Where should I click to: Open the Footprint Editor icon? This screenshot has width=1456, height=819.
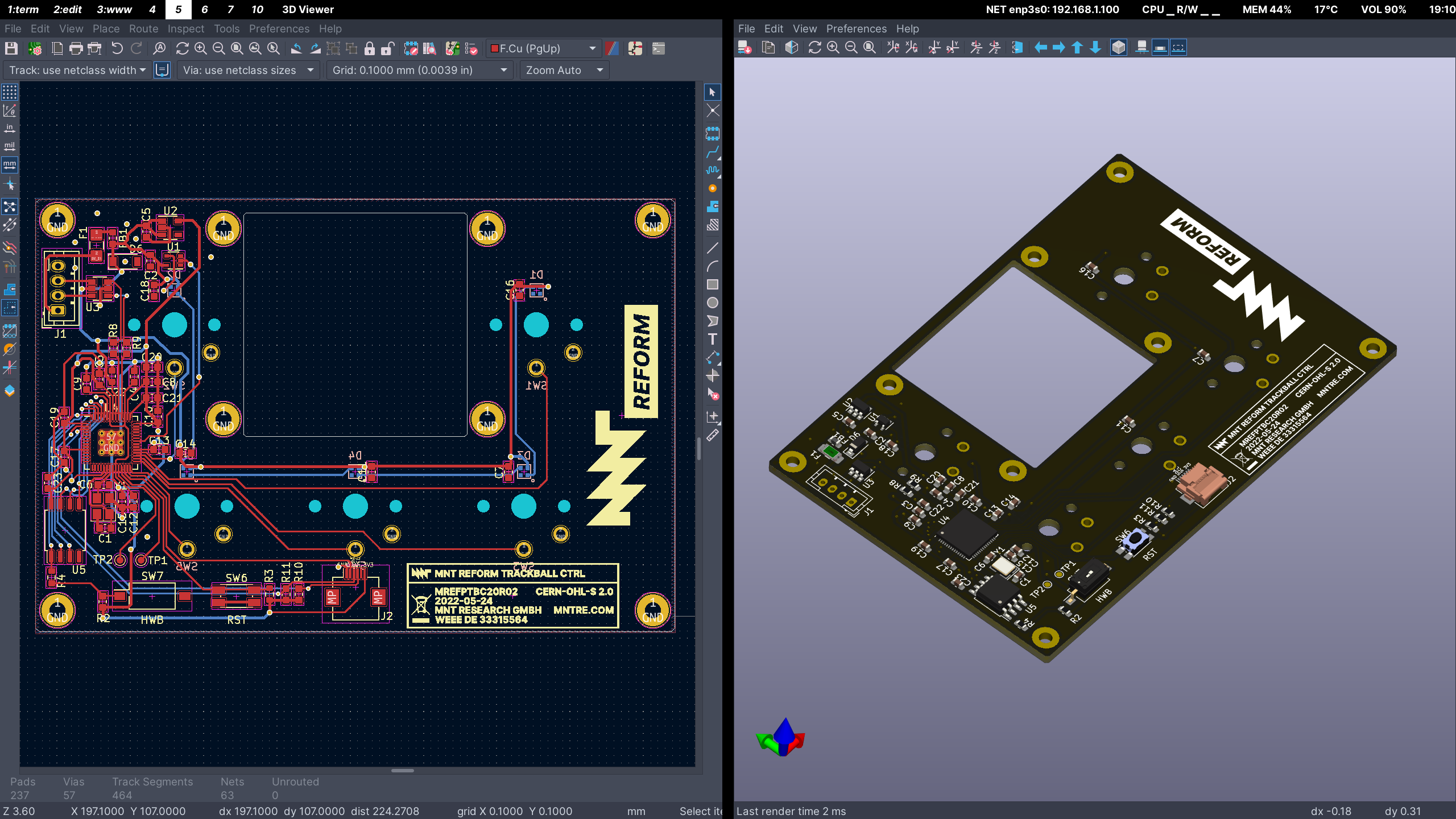pyautogui.click(x=411, y=48)
